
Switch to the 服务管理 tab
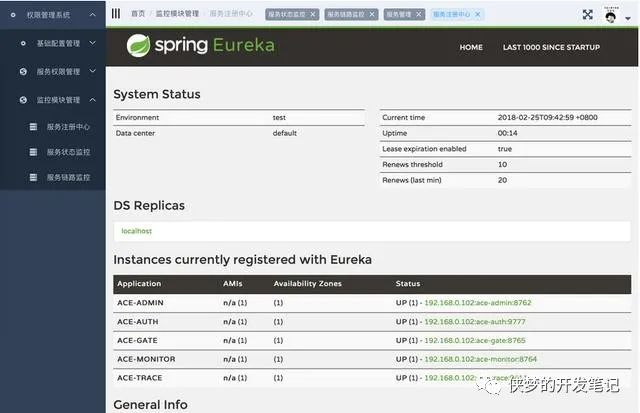(x=399, y=14)
